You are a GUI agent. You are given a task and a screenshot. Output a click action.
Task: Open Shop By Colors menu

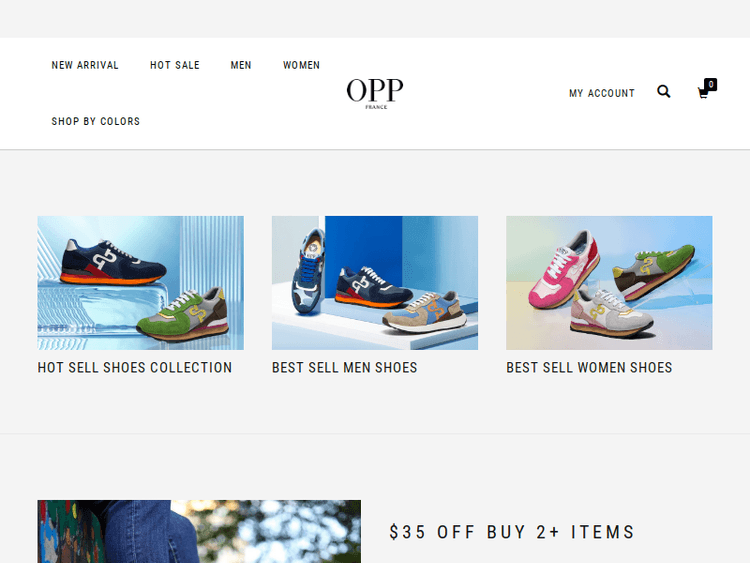click(96, 121)
